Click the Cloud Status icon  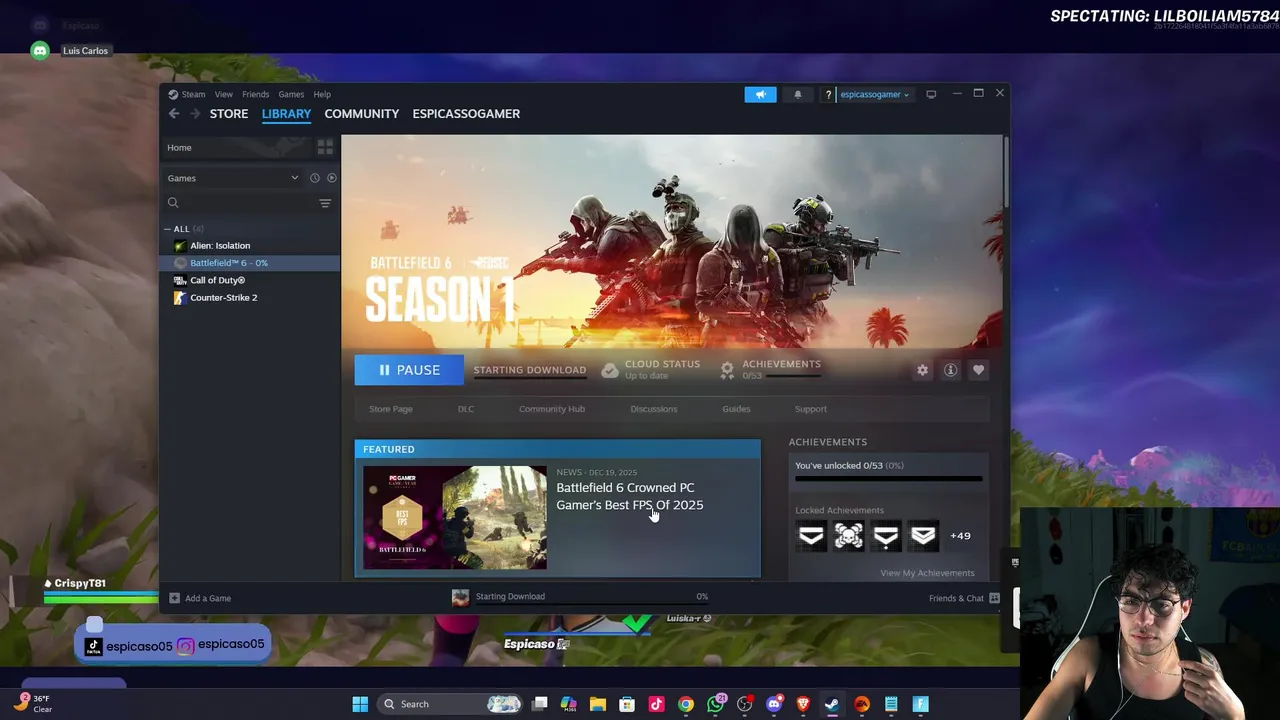610,370
